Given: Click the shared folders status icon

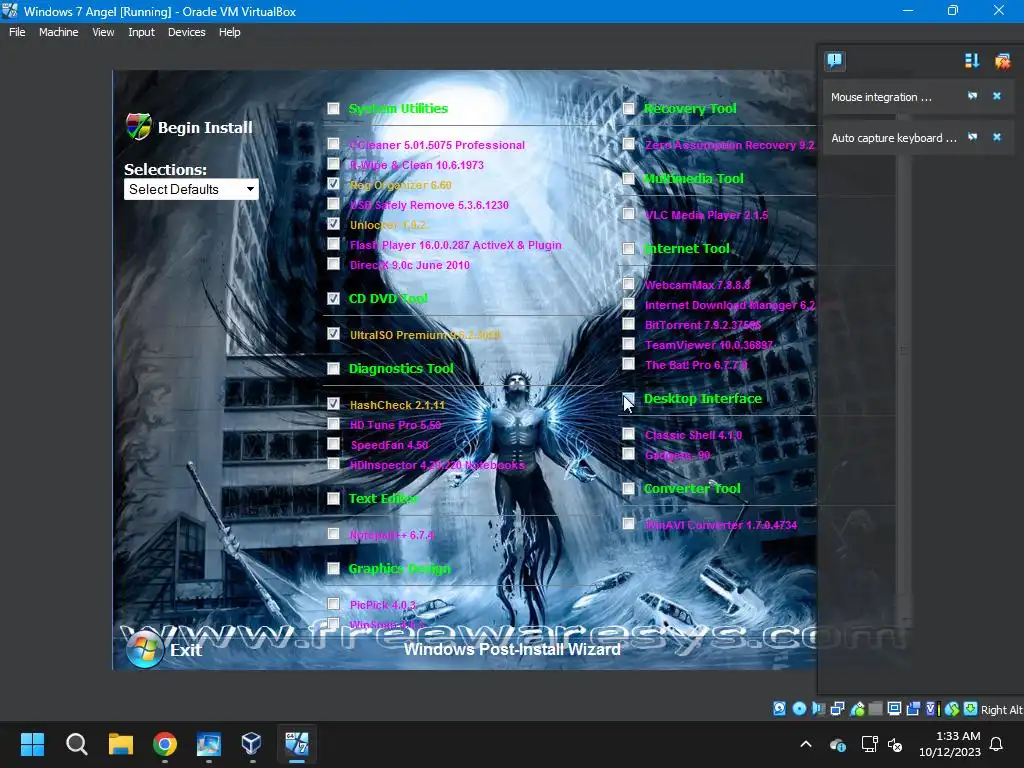Looking at the screenshot, I should pyautogui.click(x=875, y=709).
